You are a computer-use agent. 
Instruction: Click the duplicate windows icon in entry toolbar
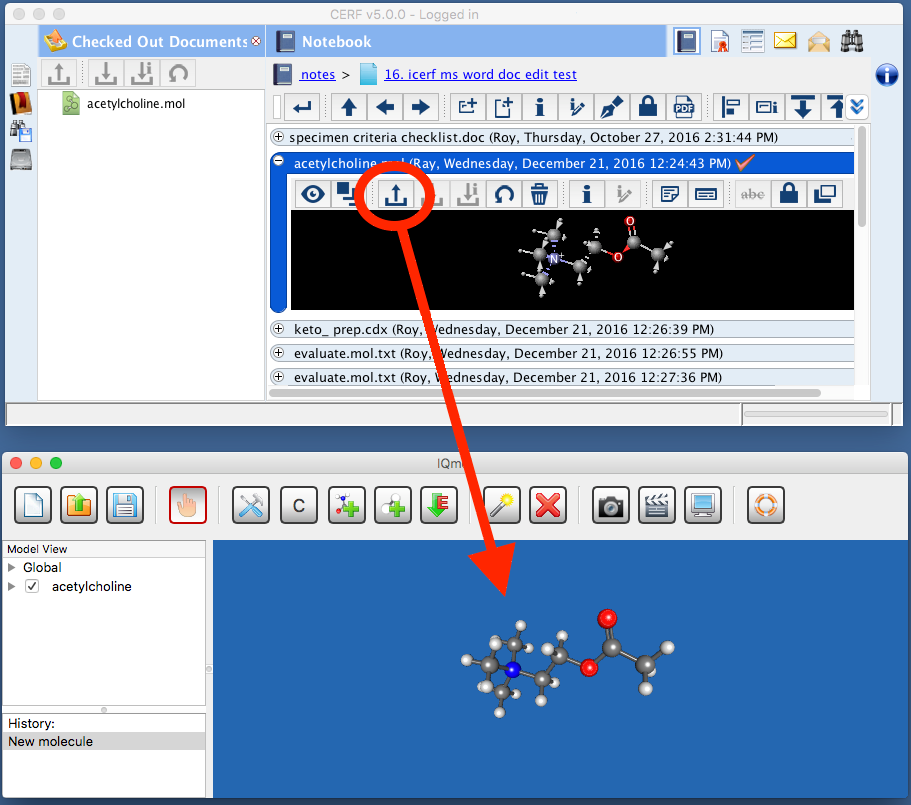pos(824,194)
